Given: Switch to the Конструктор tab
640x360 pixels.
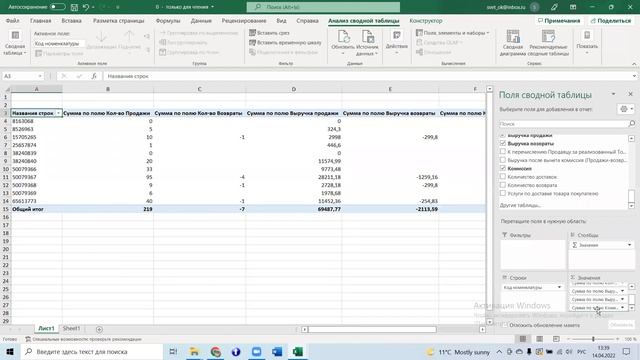Looking at the screenshot, I should 426,20.
